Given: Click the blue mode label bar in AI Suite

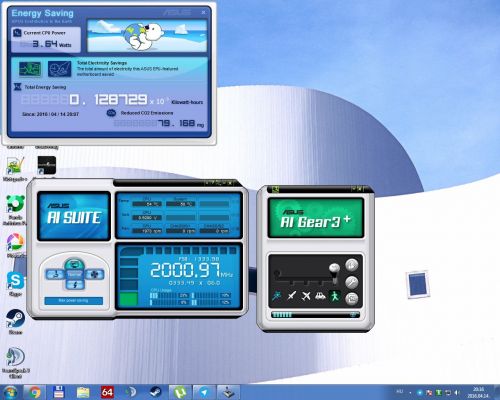Looking at the screenshot, I should pyautogui.click(x=73, y=301).
